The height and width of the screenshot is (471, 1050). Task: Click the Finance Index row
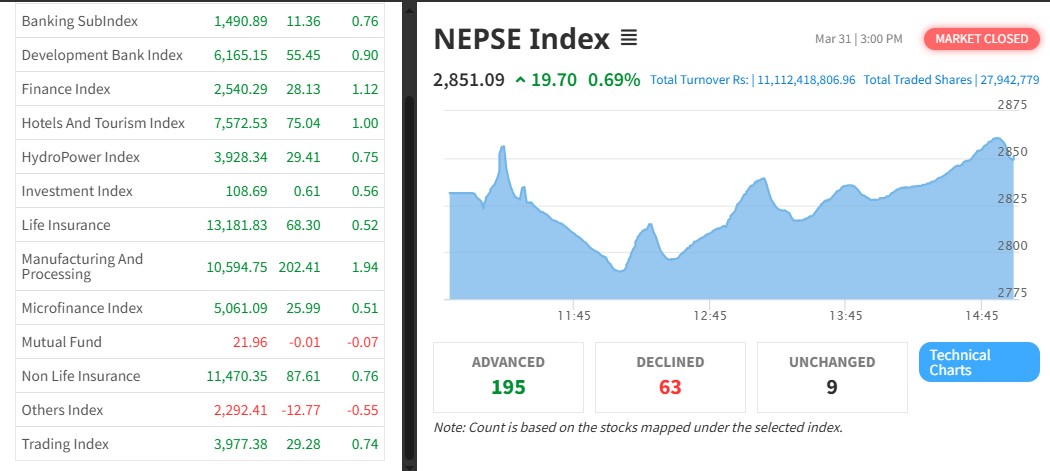pos(66,89)
